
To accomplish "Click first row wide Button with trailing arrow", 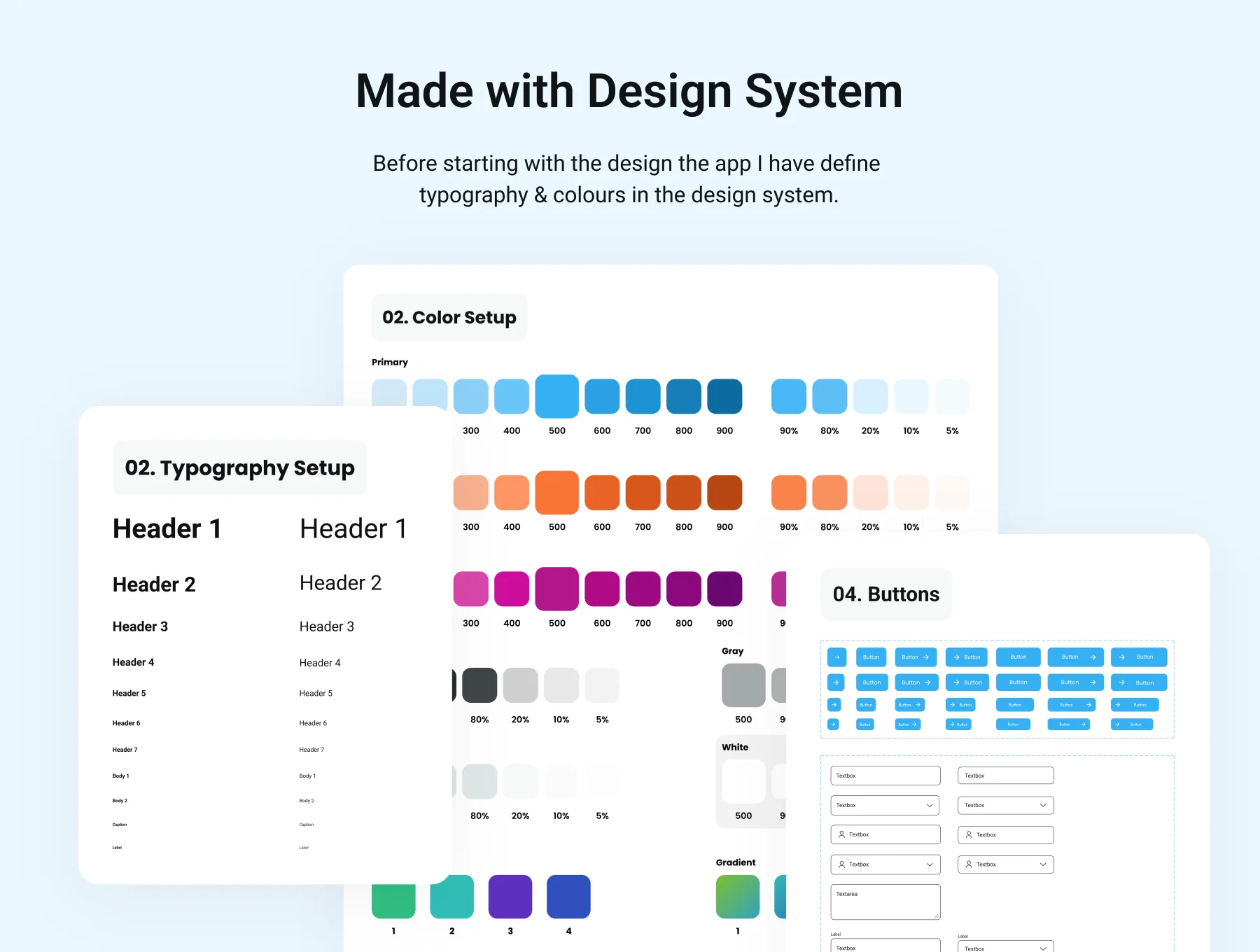I will click(1076, 657).
